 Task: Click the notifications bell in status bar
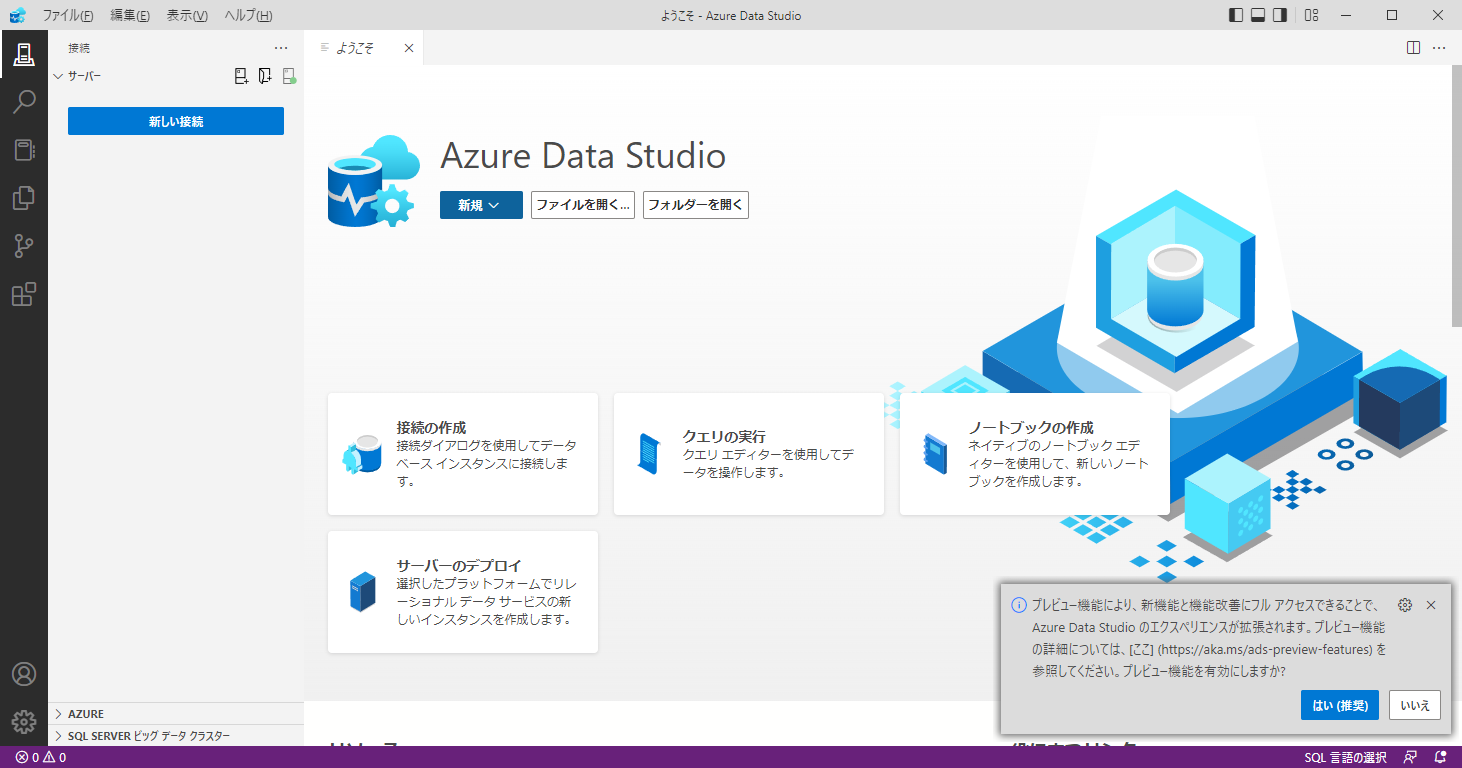(1441, 757)
